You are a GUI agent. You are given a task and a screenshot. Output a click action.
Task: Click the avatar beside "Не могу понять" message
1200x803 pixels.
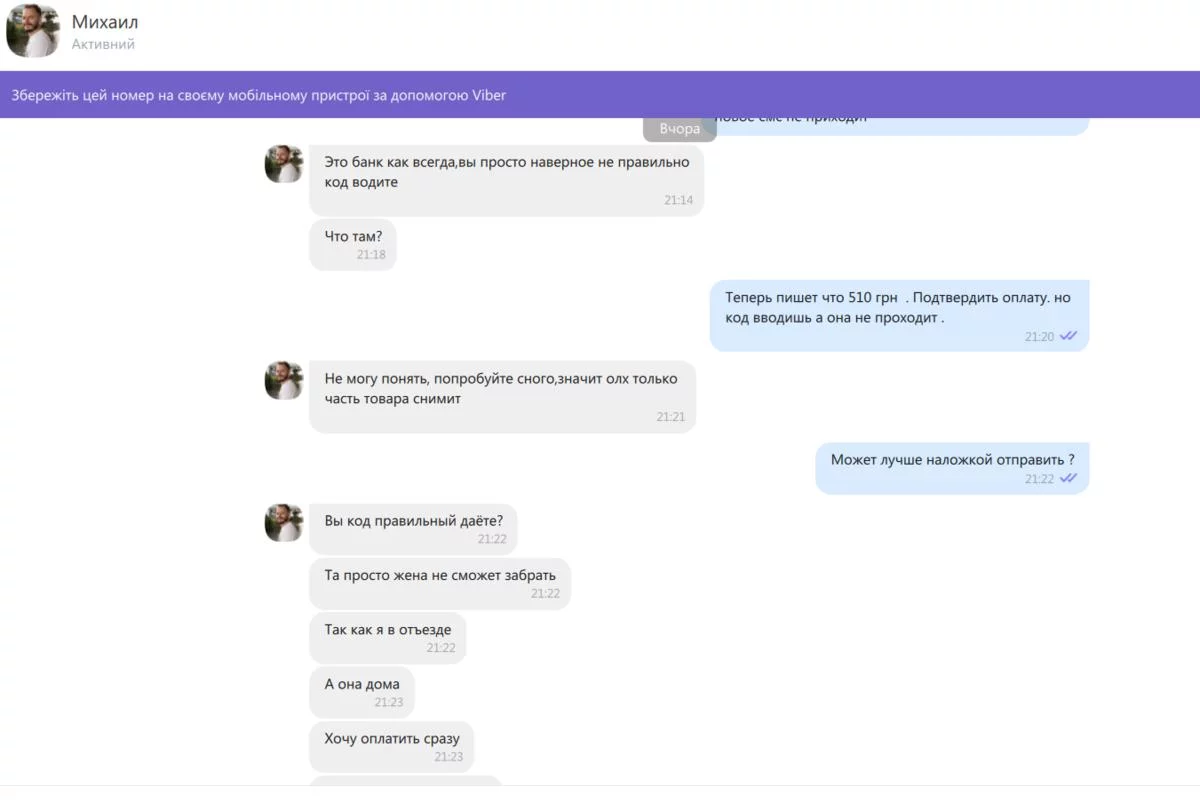tap(283, 381)
